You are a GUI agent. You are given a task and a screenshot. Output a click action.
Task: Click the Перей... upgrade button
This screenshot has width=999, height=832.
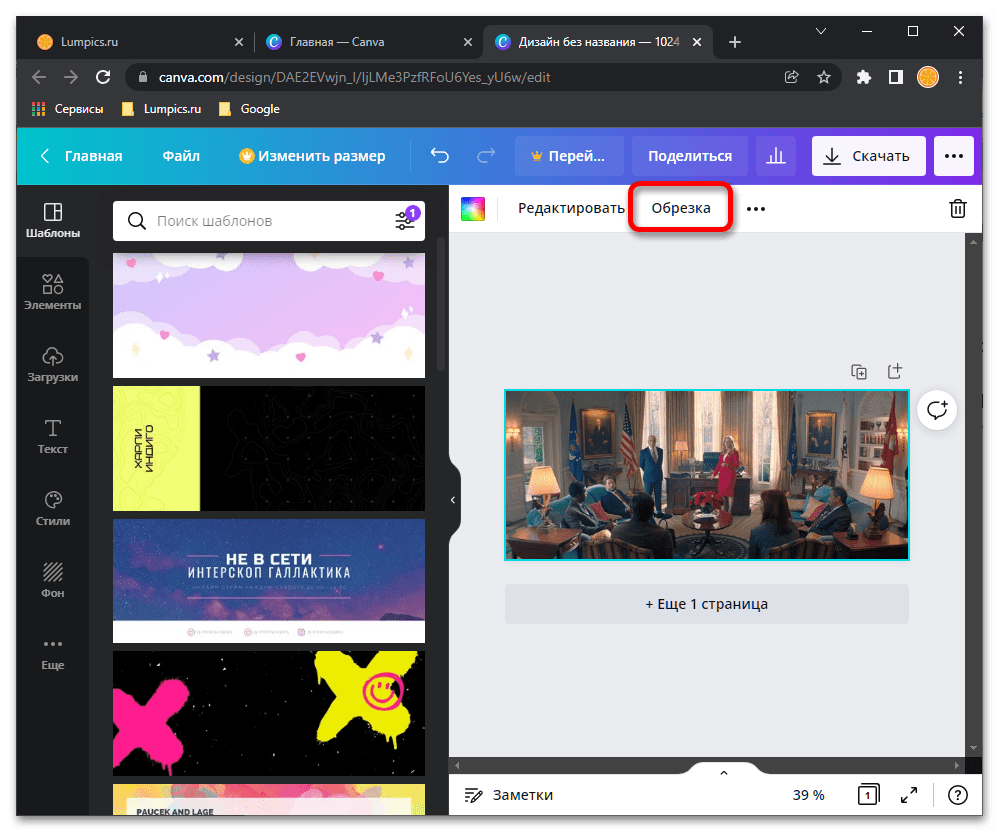(x=569, y=156)
